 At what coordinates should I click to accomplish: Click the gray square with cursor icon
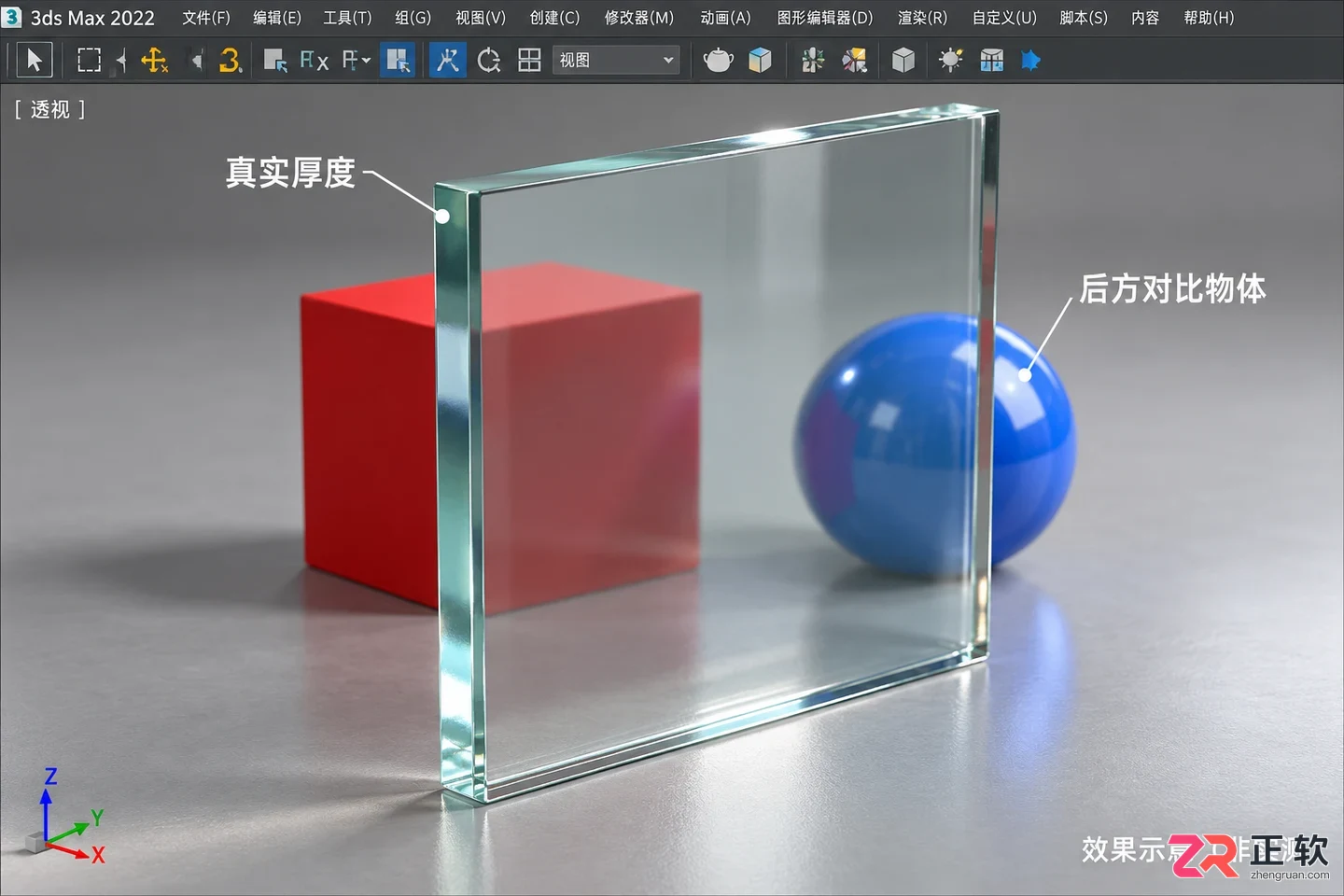click(x=274, y=61)
